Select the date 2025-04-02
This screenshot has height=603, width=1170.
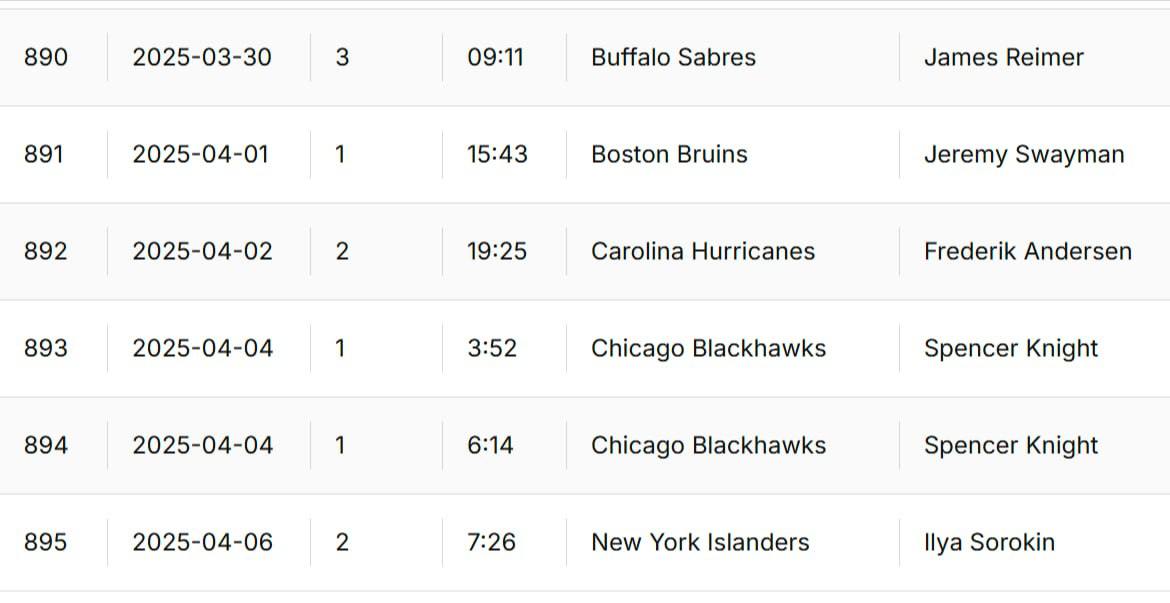[x=202, y=251]
